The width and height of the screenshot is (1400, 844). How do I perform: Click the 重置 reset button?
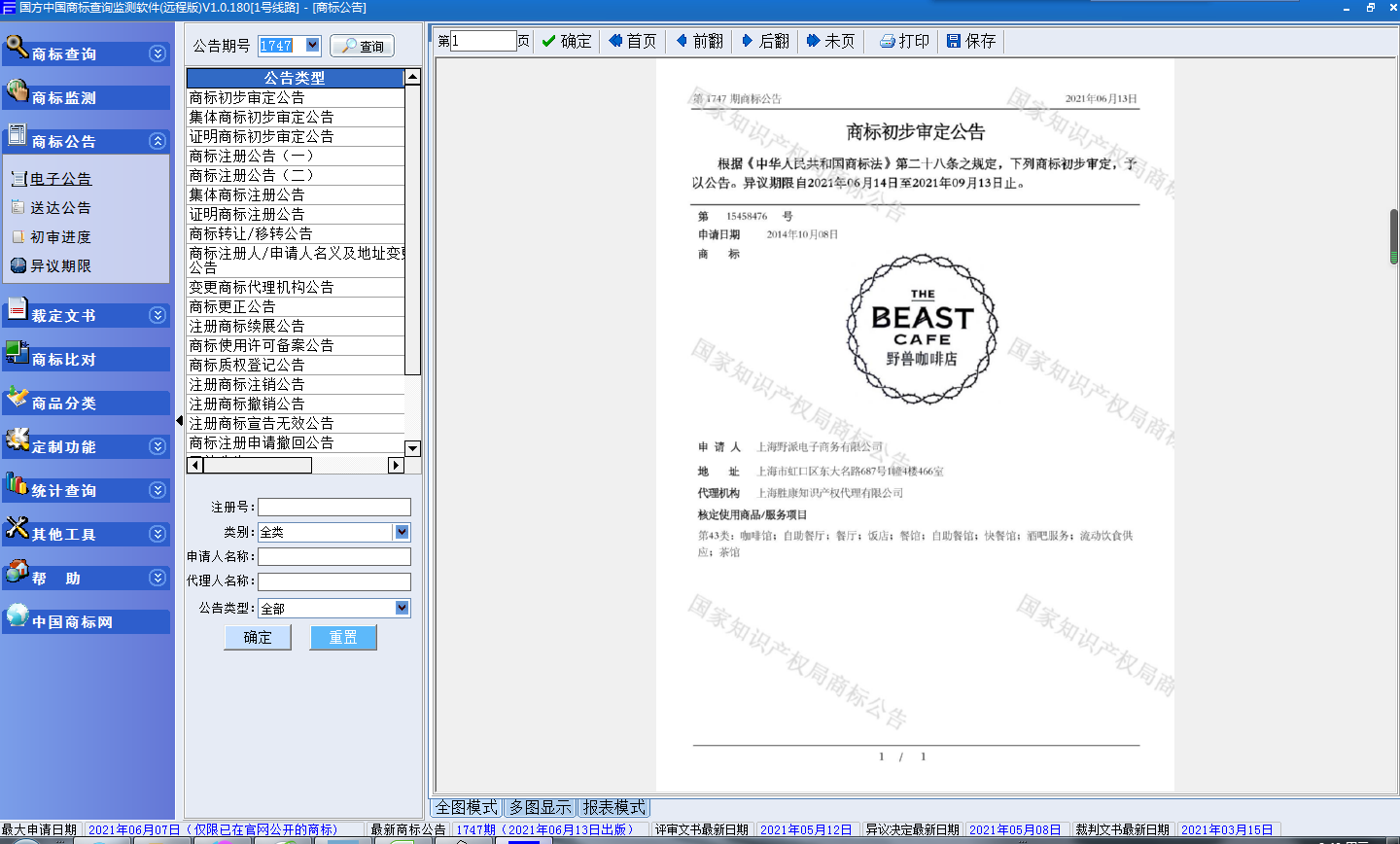[342, 637]
